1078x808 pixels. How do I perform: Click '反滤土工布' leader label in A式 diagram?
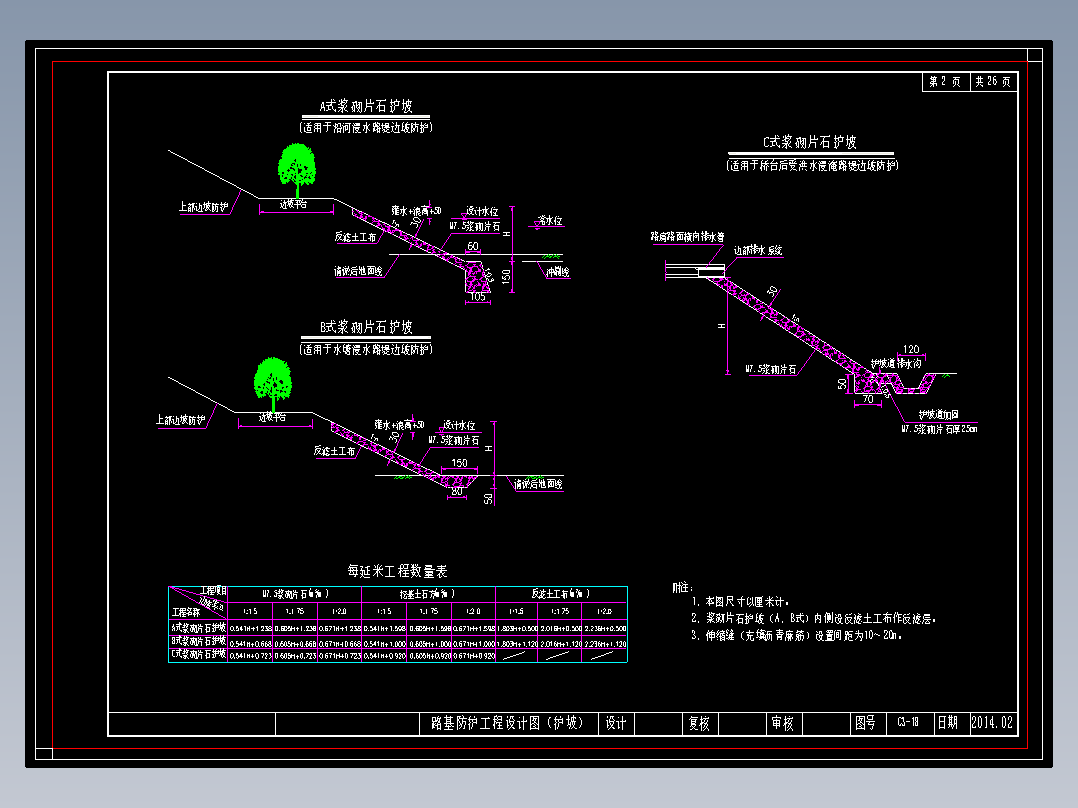(x=355, y=237)
